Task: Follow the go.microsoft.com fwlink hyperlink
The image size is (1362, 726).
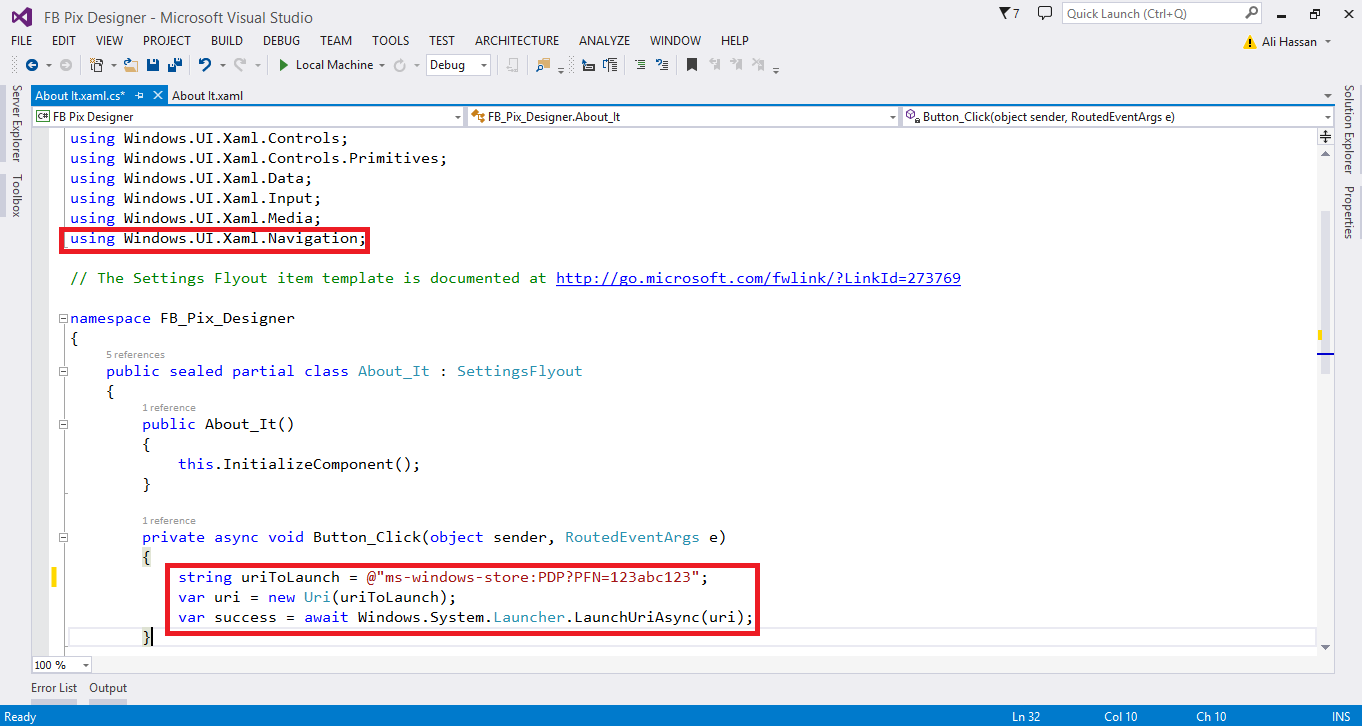Action: pyautogui.click(x=758, y=278)
